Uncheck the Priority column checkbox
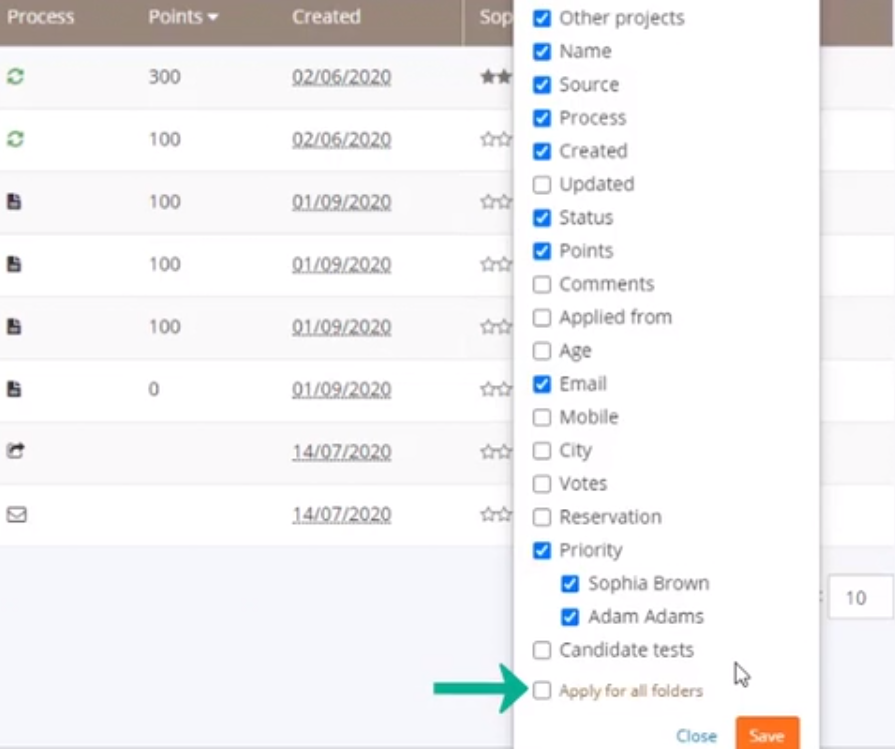 pos(542,550)
